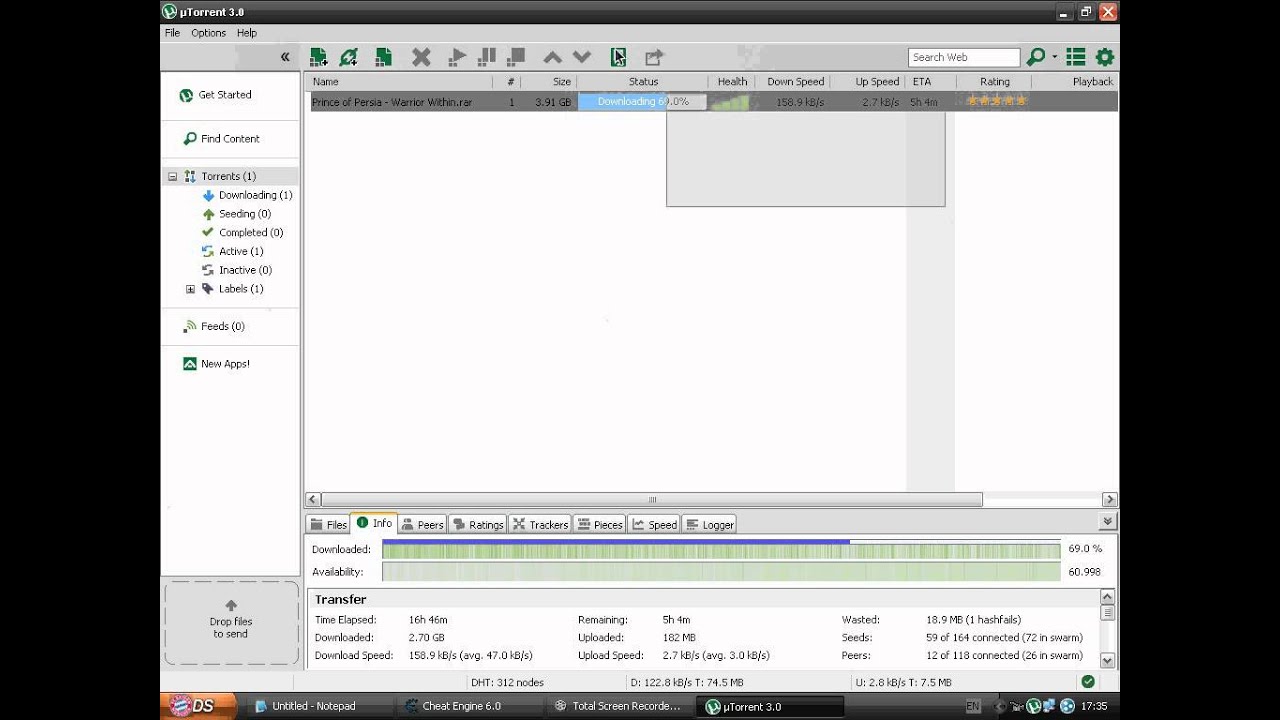Open the File menu
Screen dimensions: 1280x720
point(172,33)
